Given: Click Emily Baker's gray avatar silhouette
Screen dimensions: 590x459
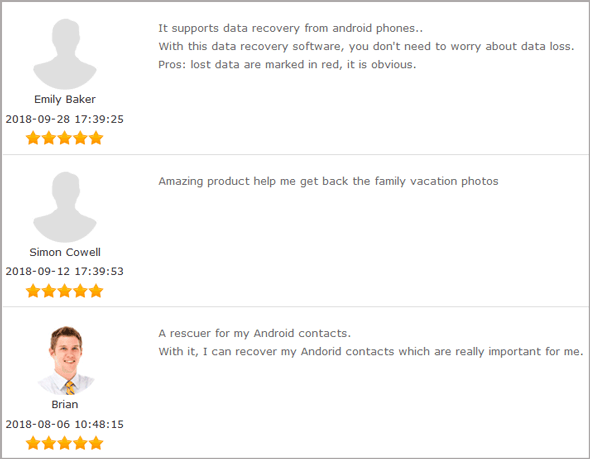Looking at the screenshot, I should 65,54.
